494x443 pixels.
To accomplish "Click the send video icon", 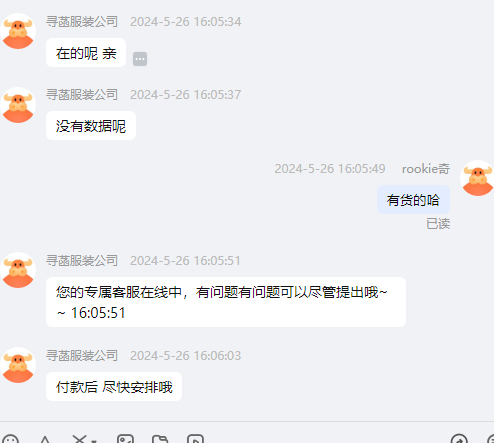I will tap(195, 440).
